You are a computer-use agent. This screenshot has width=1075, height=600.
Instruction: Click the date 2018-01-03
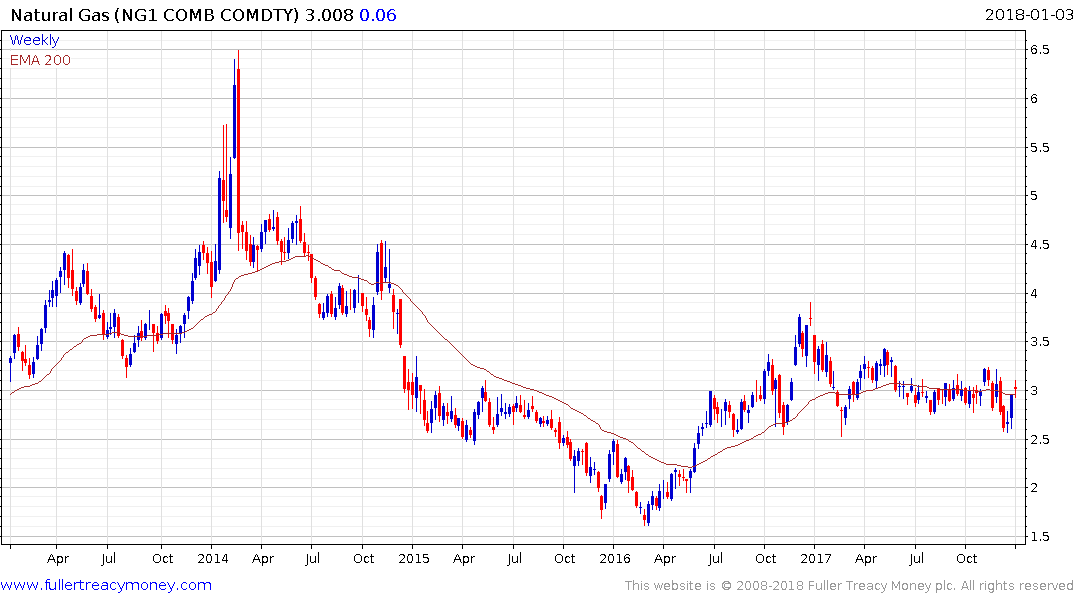(x=1028, y=14)
